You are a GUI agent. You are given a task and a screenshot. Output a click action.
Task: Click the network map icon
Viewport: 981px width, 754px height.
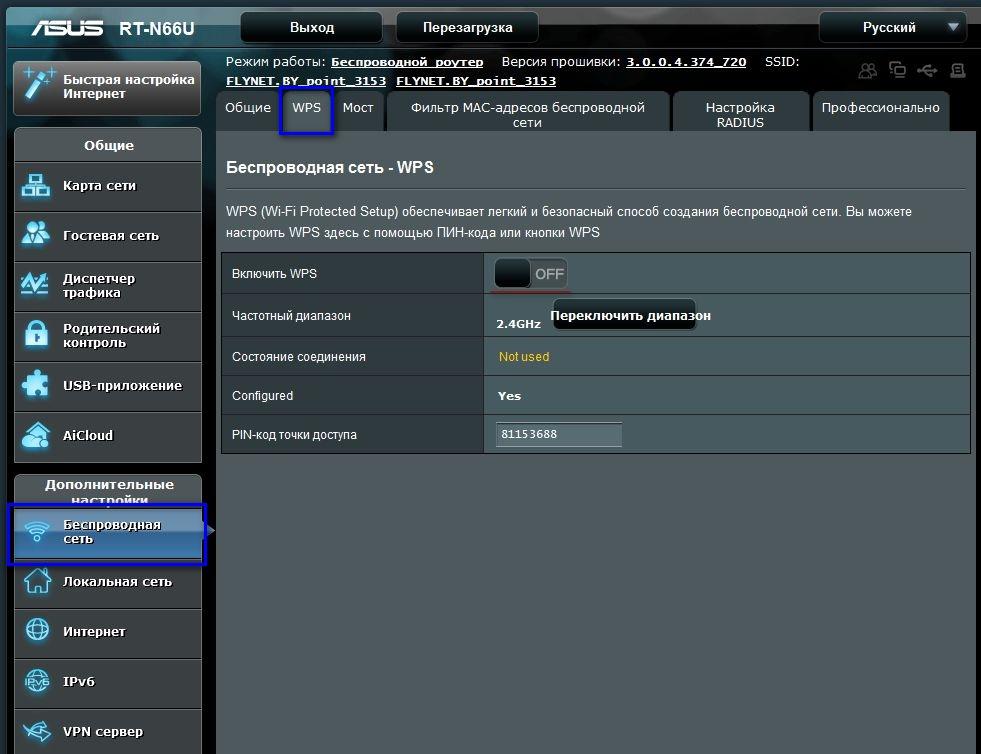pos(36,185)
